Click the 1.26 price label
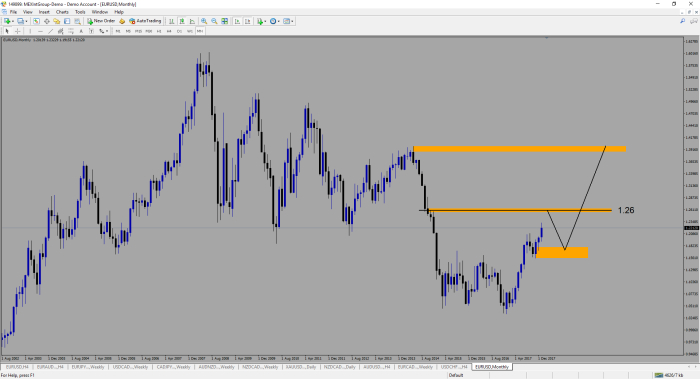700x379 pixels. (626, 210)
